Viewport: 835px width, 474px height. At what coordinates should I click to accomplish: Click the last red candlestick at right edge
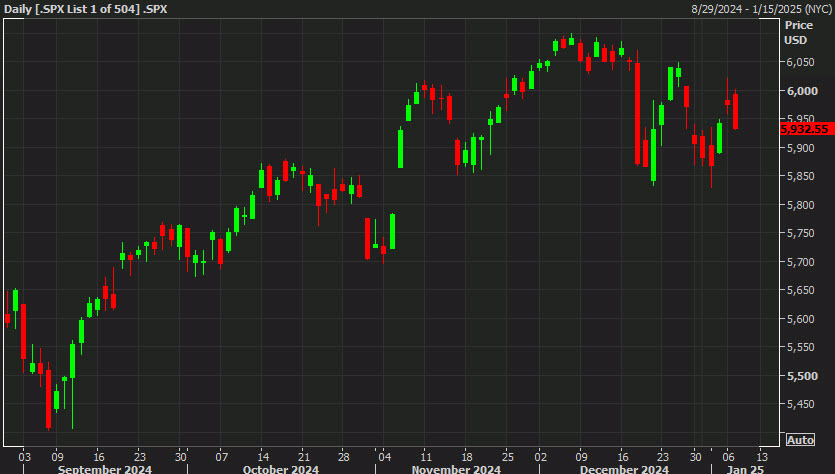(735, 111)
